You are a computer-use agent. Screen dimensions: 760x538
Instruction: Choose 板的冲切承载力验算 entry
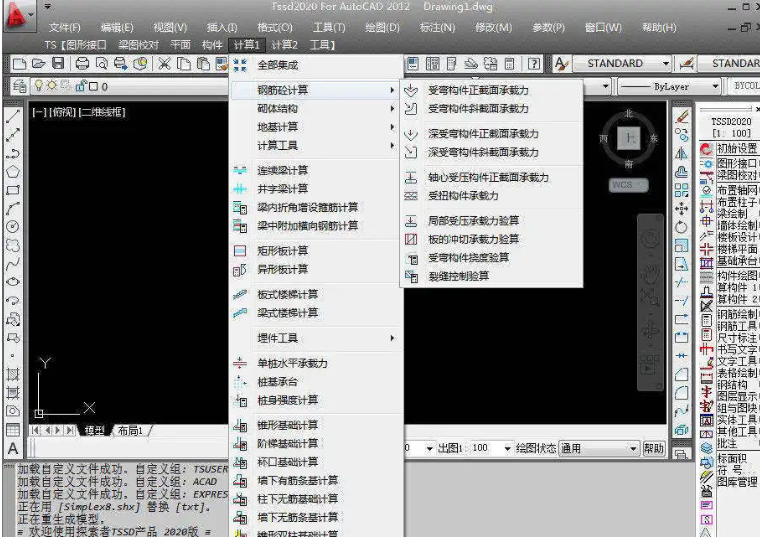click(x=491, y=239)
